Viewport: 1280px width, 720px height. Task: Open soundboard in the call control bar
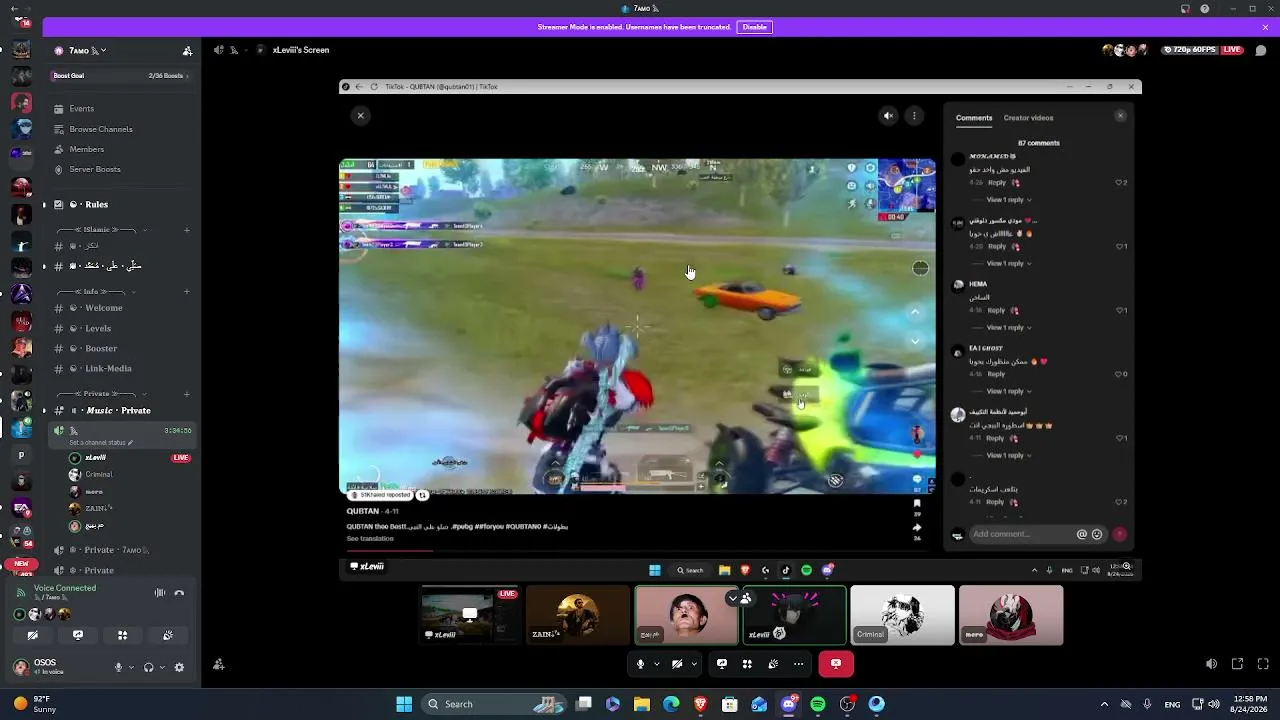[x=773, y=663]
